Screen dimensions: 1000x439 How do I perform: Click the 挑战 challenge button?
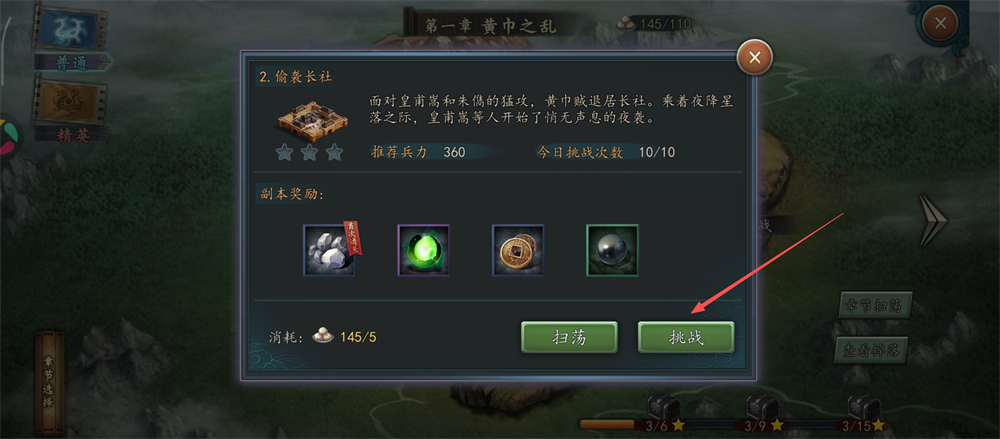pyautogui.click(x=686, y=337)
